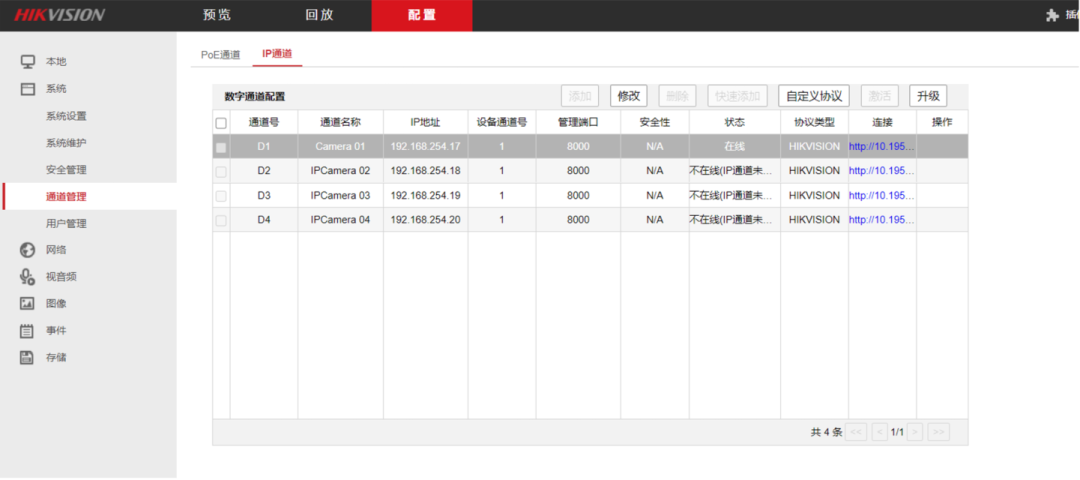Viewport: 1080px width, 480px height.
Task: Tick the checkbox for channel D4
Action: point(221,220)
